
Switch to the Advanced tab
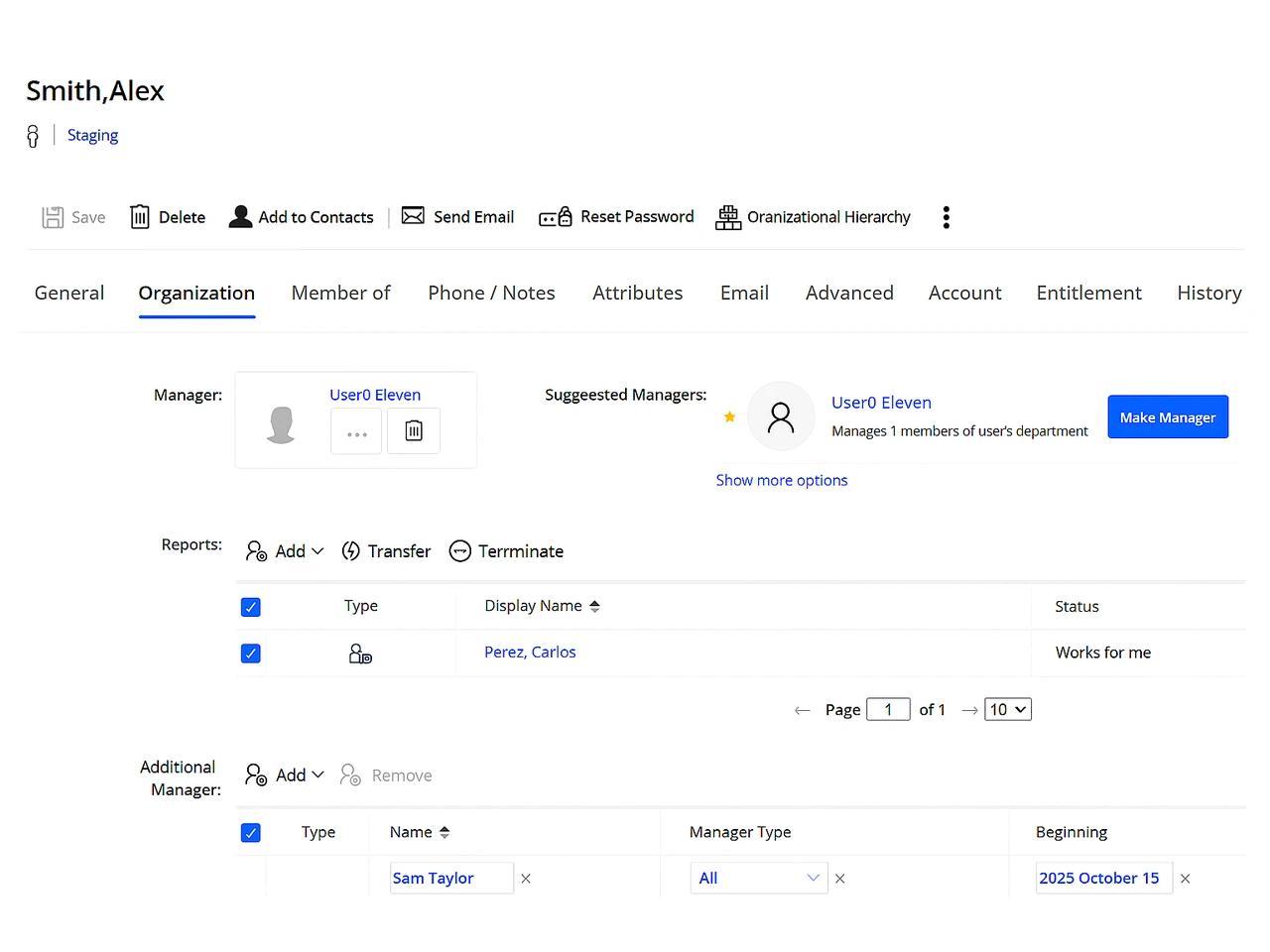pos(849,293)
